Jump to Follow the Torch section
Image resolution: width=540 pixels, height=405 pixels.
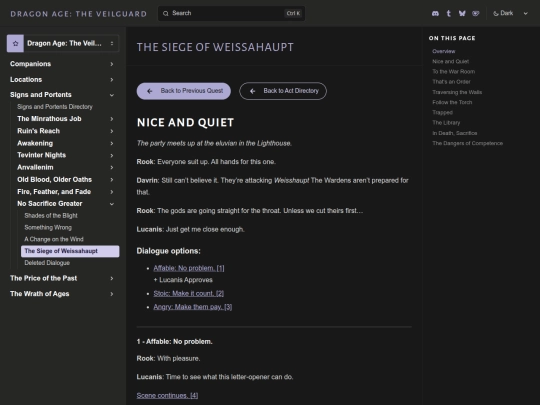click(452, 102)
